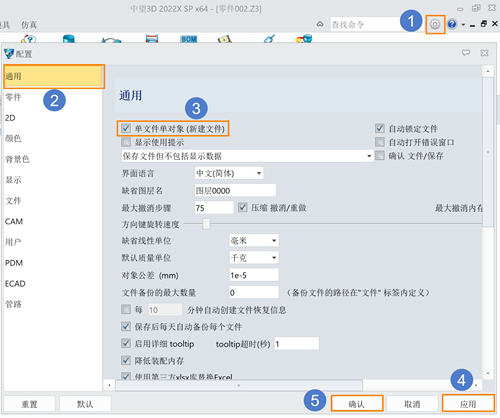Click the 默认 button
This screenshot has height=418, width=500.
tap(85, 404)
